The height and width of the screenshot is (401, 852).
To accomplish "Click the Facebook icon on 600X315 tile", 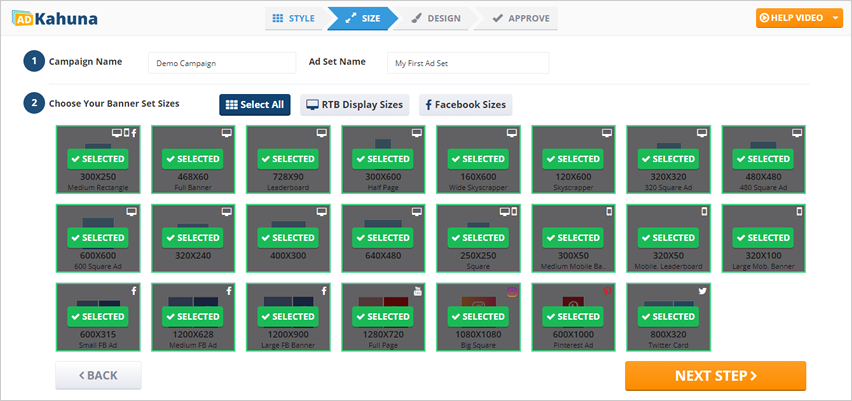I will tap(132, 291).
